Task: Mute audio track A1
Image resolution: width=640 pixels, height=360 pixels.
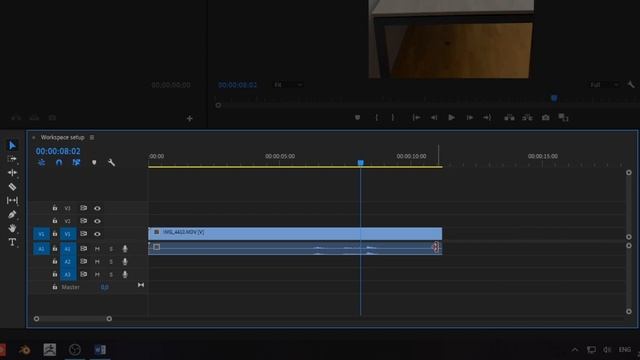Action: [x=97, y=249]
